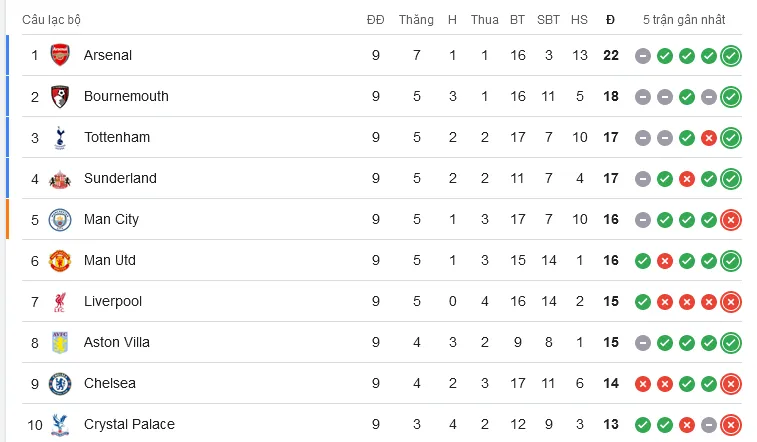This screenshot has height=442, width=757.
Task: Click the Tottenham club crest icon
Action: [x=60, y=137]
